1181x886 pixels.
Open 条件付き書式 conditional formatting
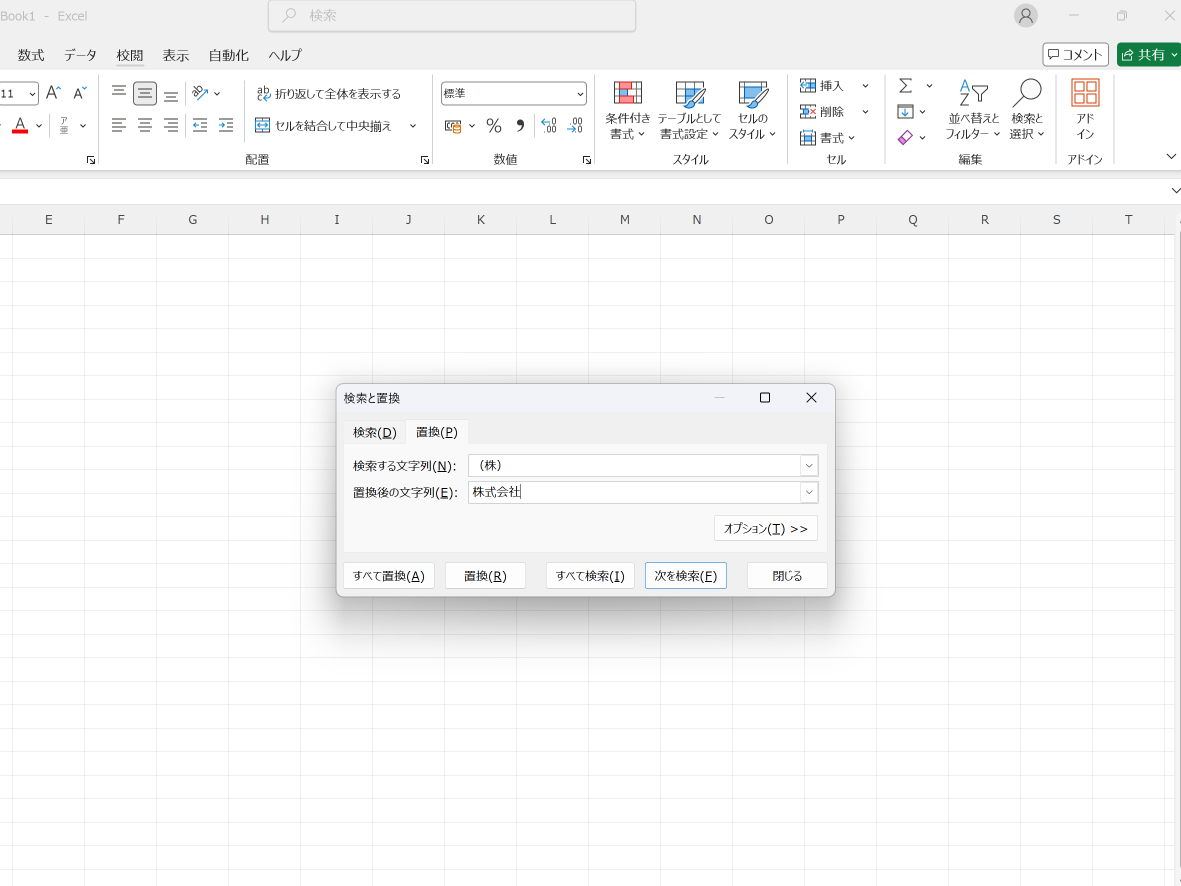(x=627, y=110)
